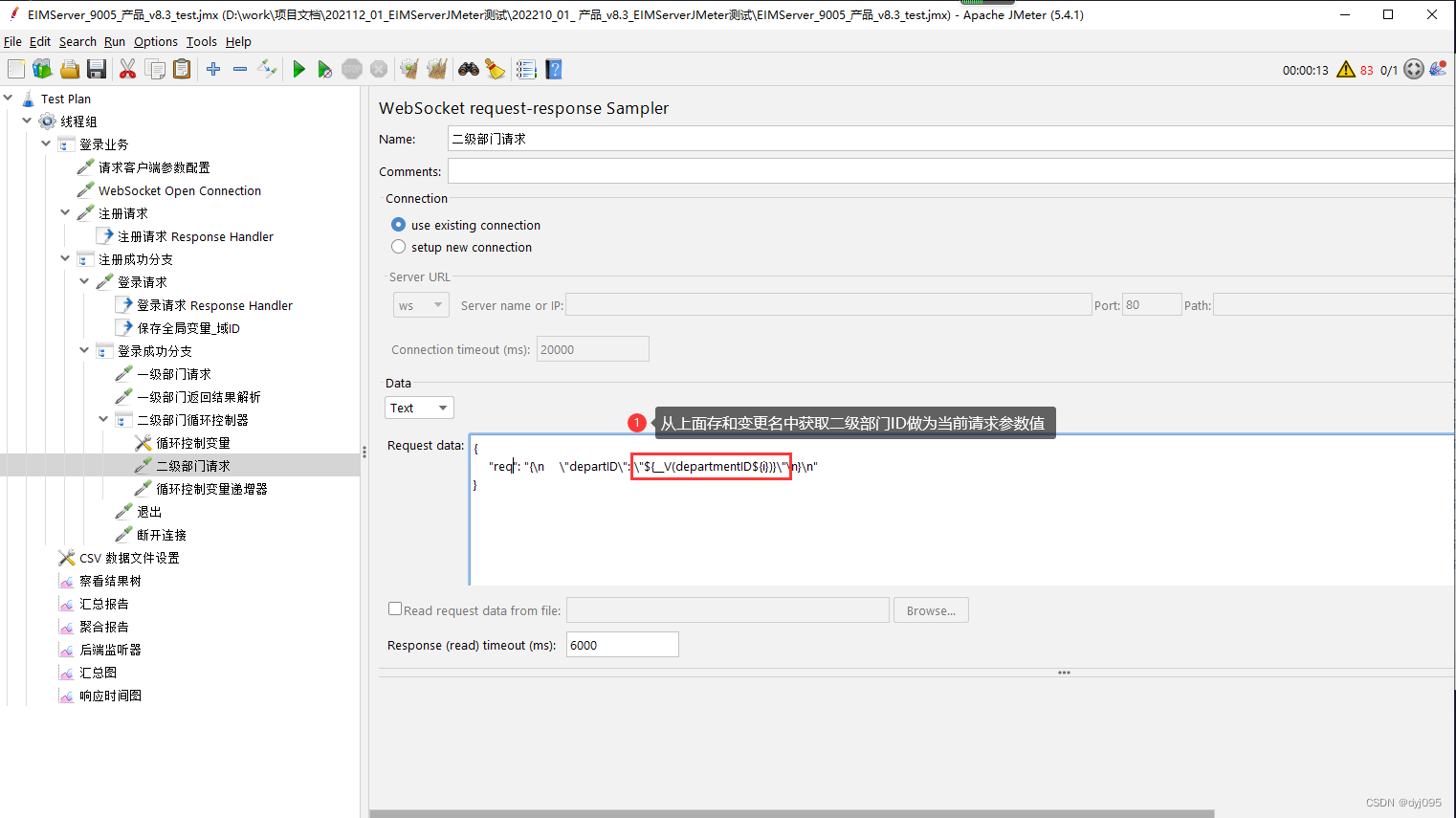Select the 'use existing connection' radio button
This screenshot has height=818, width=1456.
(399, 225)
